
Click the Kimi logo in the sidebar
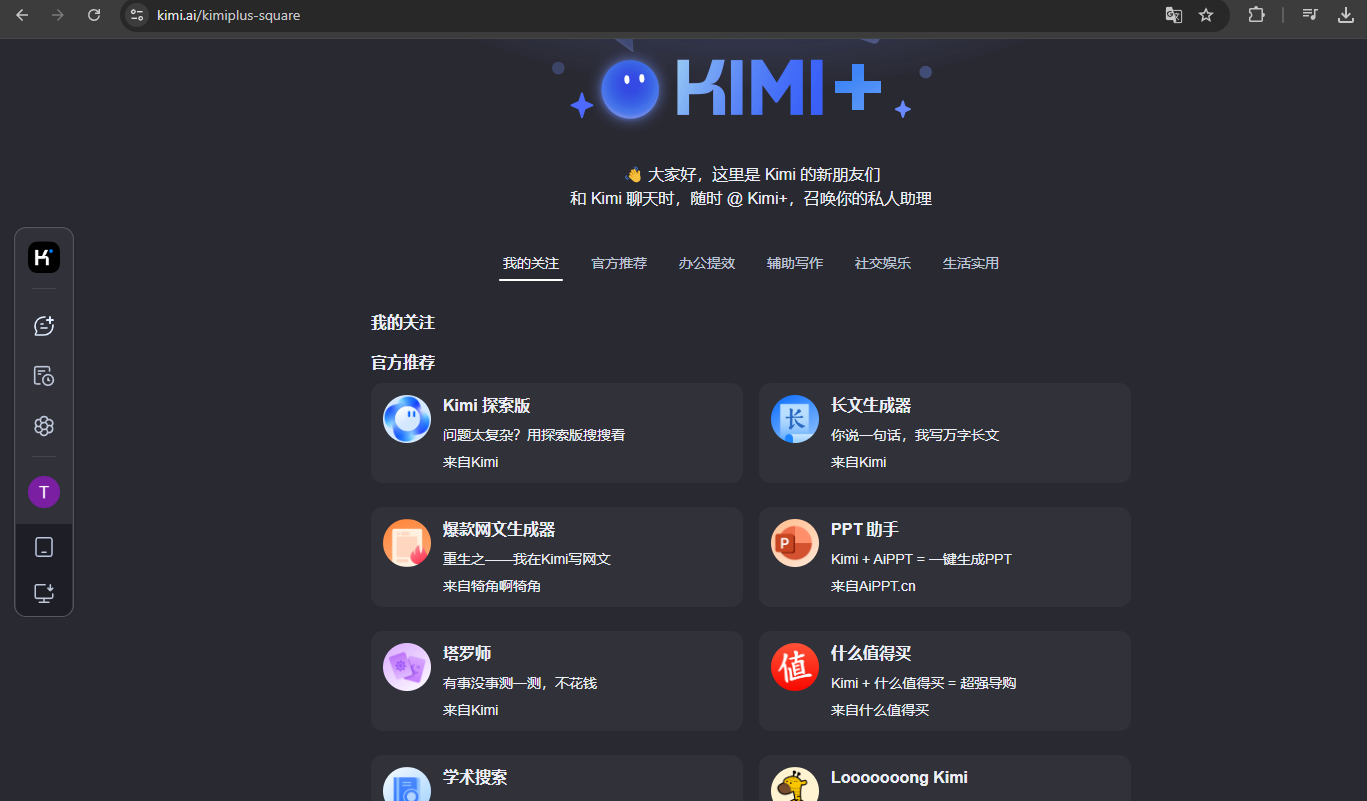[44, 257]
